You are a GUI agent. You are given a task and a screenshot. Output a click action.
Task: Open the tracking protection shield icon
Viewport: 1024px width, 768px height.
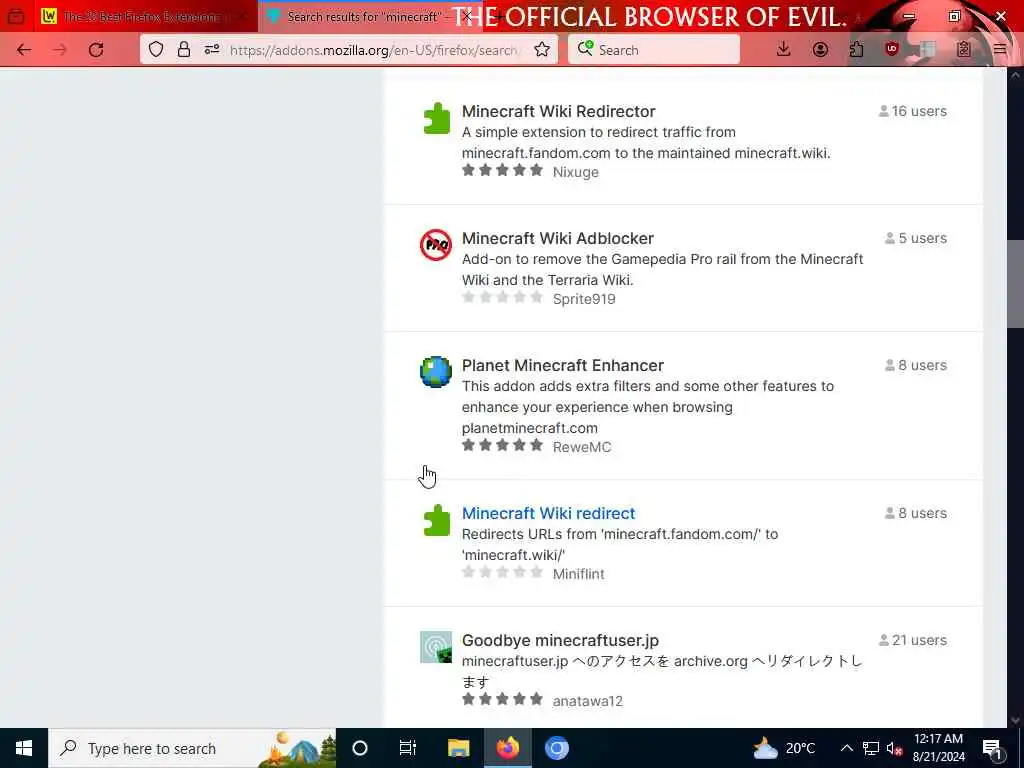155,50
